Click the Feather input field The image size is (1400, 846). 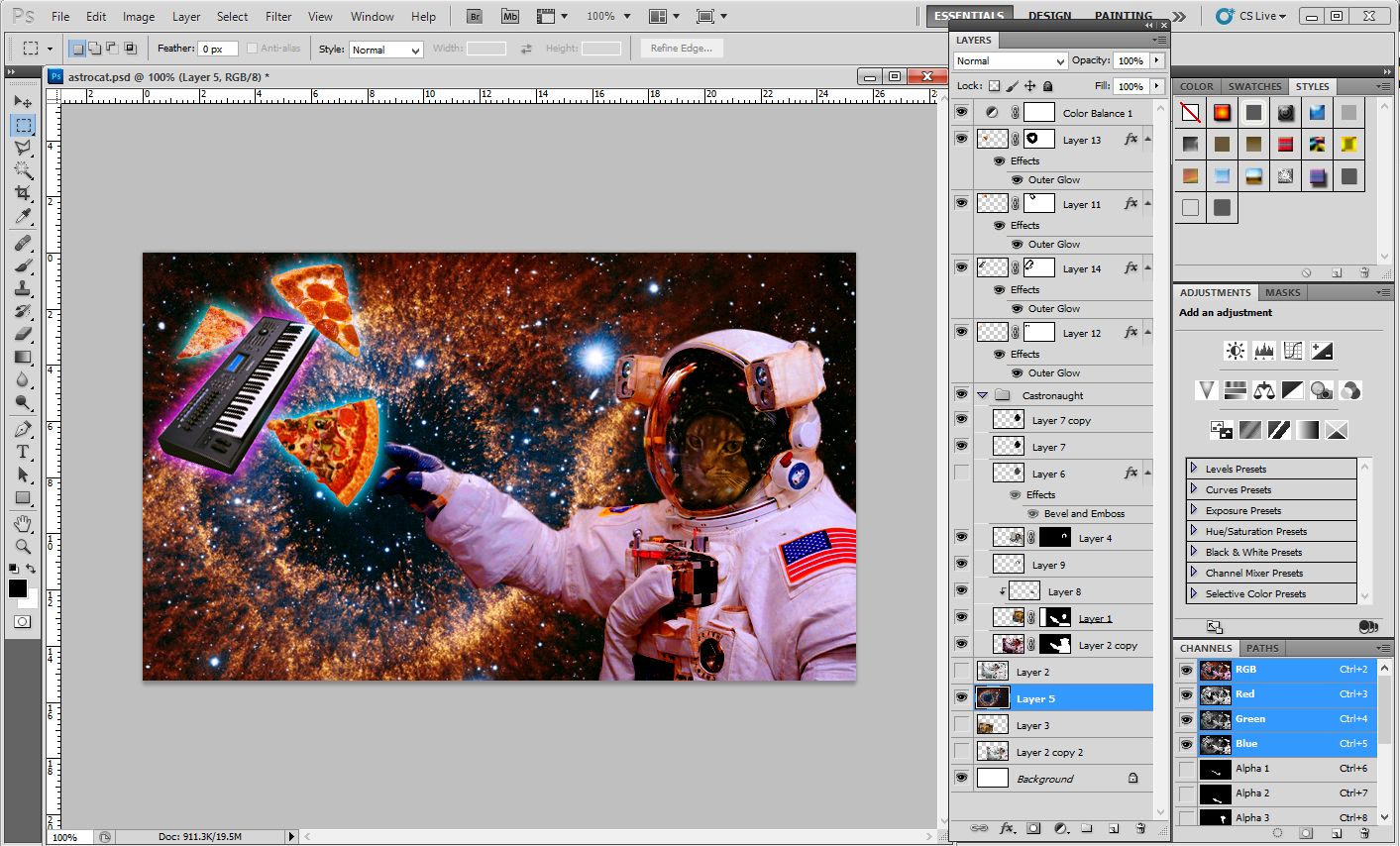(x=218, y=49)
